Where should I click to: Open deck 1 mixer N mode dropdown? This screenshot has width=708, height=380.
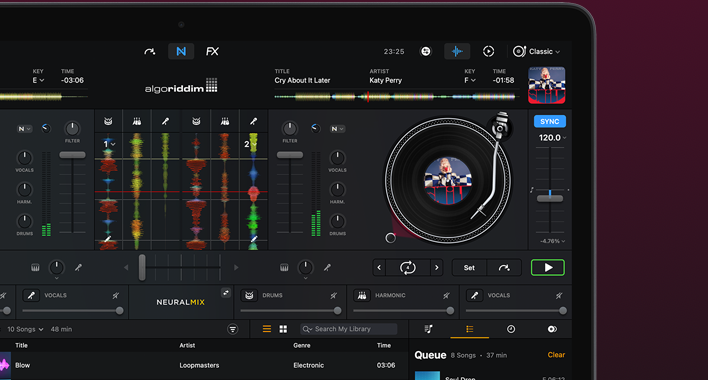point(24,129)
